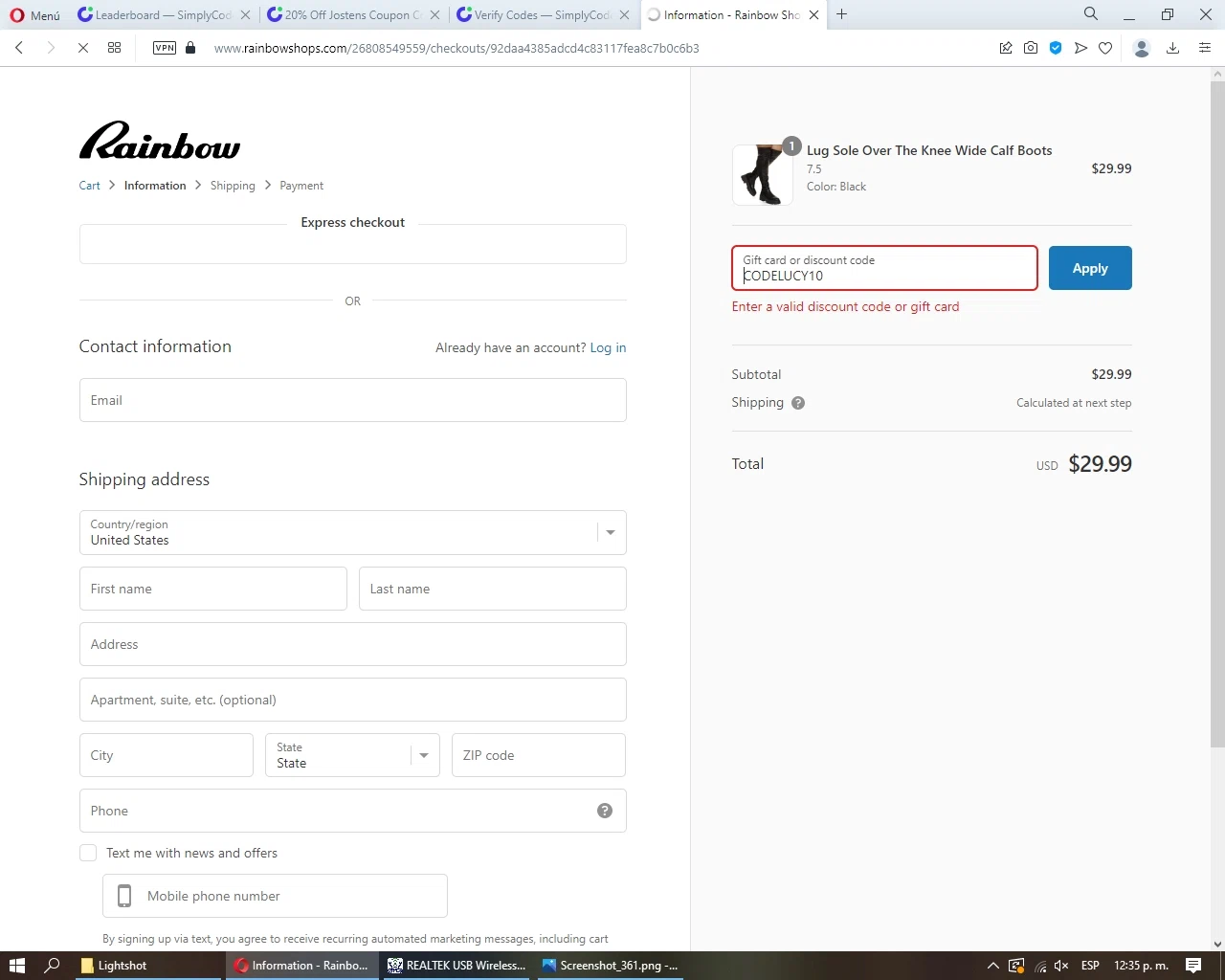Go back with browser back arrow
The width and height of the screenshot is (1225, 980).
(x=19, y=48)
